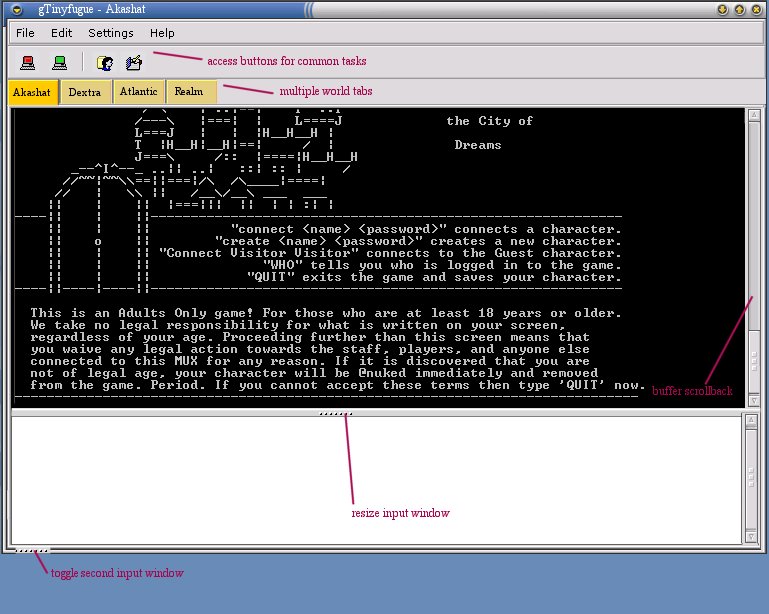Click the text "the City of"
This screenshot has width=769, height=614.
pos(489,121)
